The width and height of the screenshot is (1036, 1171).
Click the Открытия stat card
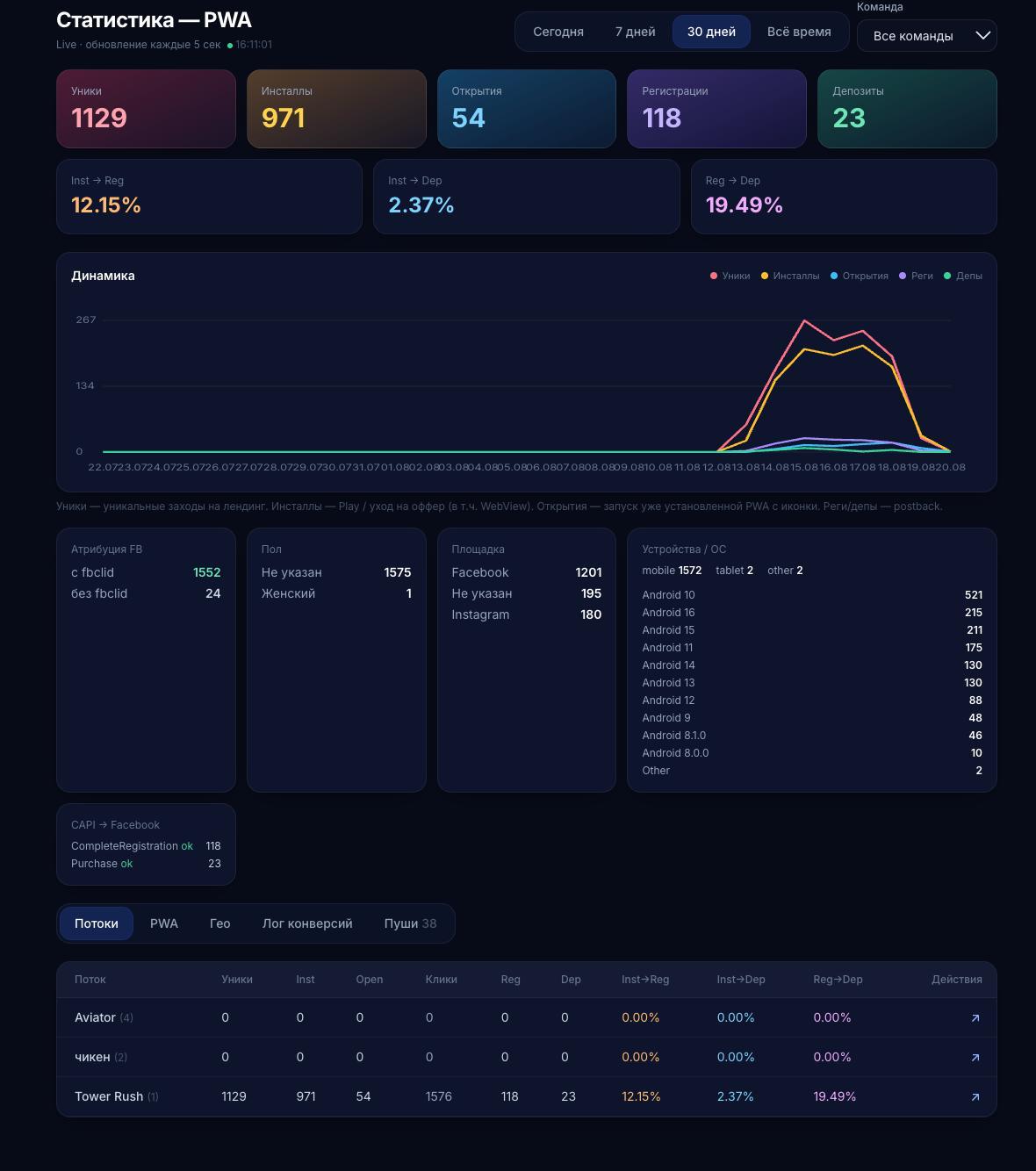click(x=527, y=109)
